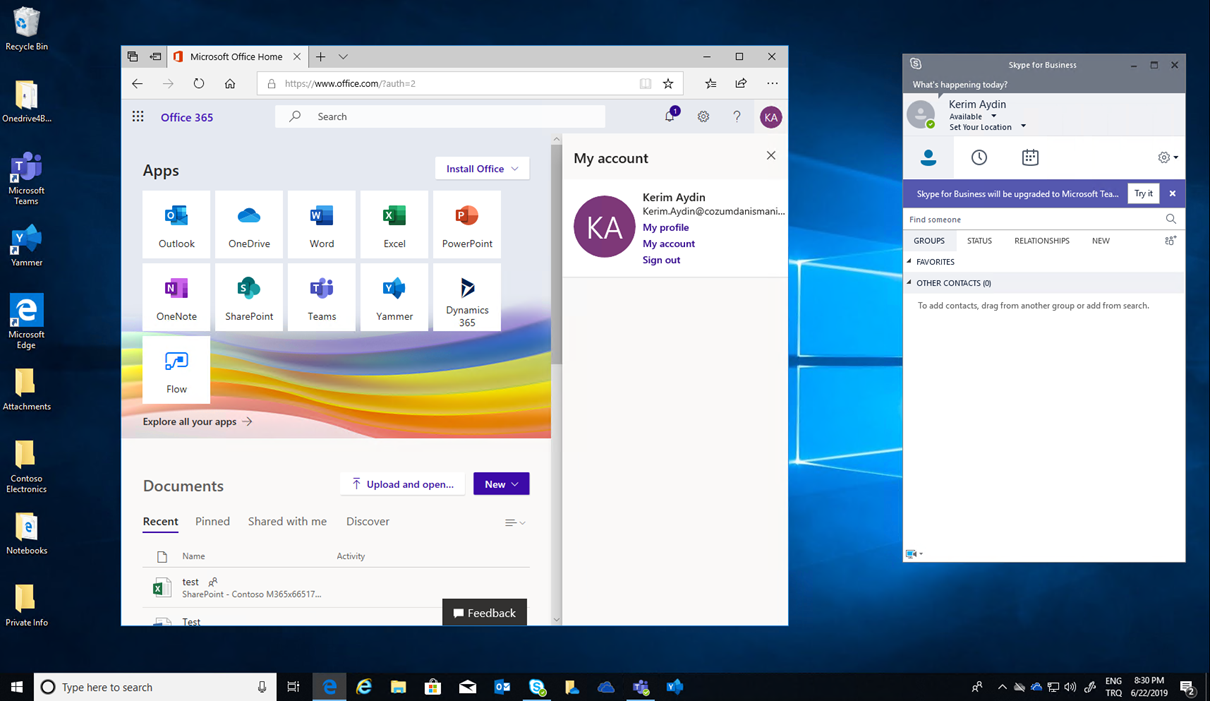
Task: Click Skype add contact icon
Action: click(1170, 240)
